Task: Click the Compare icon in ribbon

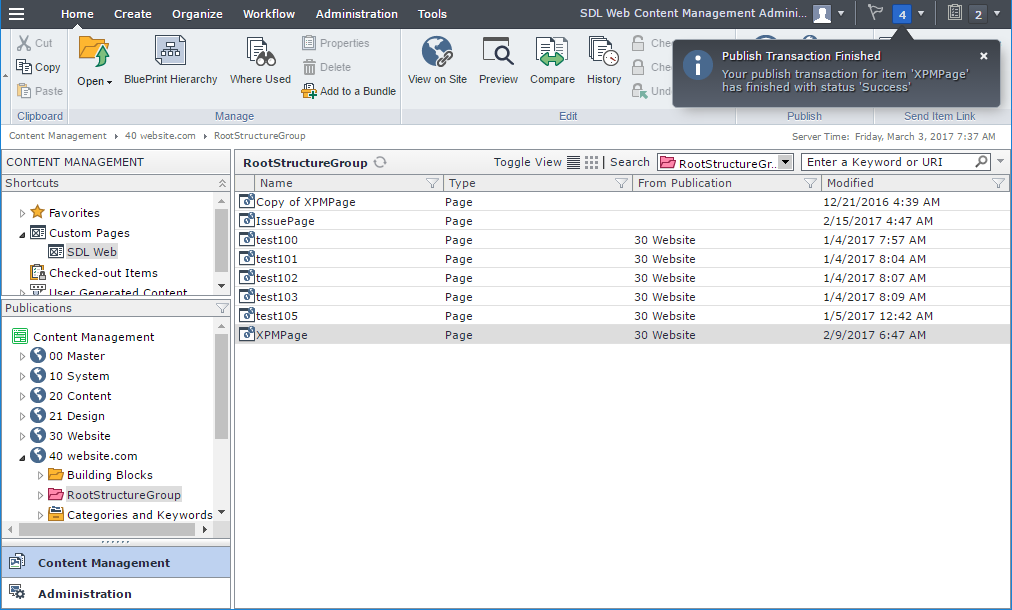Action: [552, 52]
